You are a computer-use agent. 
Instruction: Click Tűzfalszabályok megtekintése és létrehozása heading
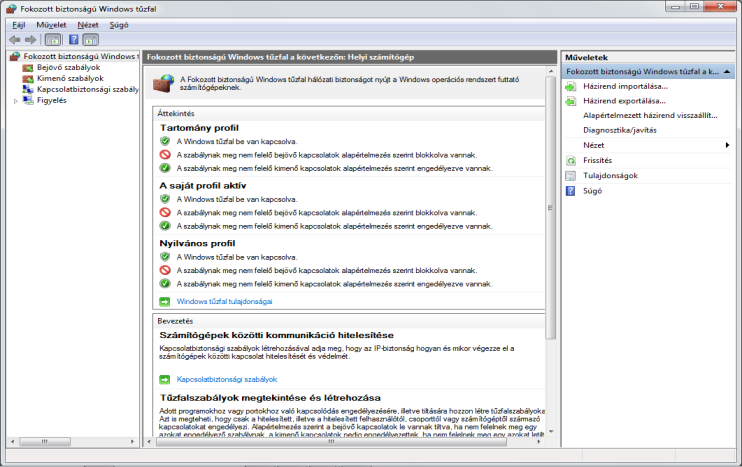tap(270, 397)
